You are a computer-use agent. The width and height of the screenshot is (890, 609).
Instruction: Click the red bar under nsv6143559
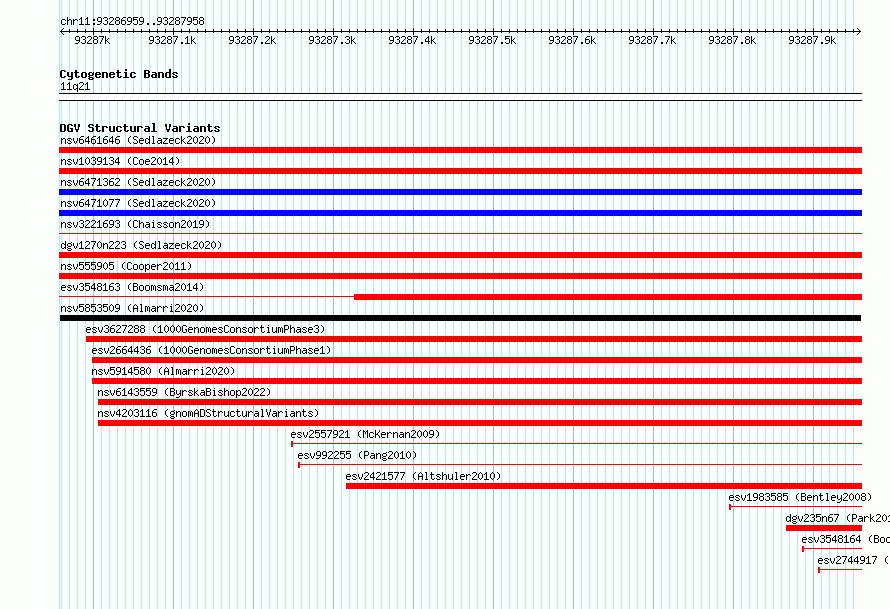pyautogui.click(x=480, y=402)
